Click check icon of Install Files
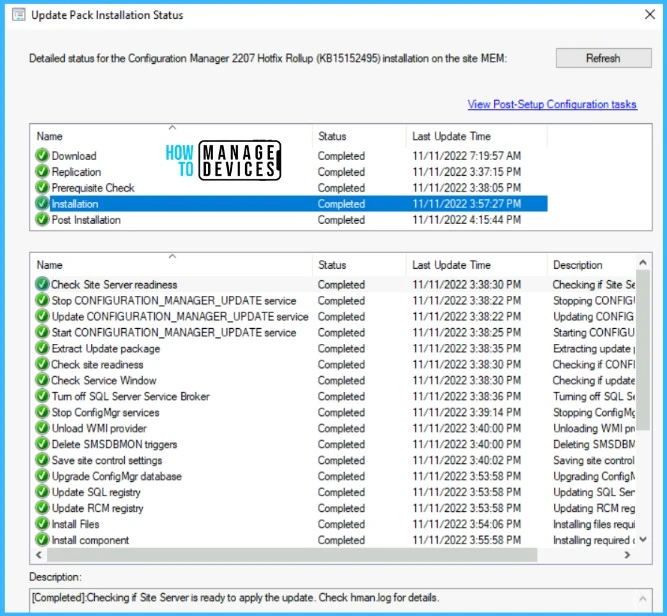Viewport: 667px width, 616px height. pyautogui.click(x=42, y=524)
